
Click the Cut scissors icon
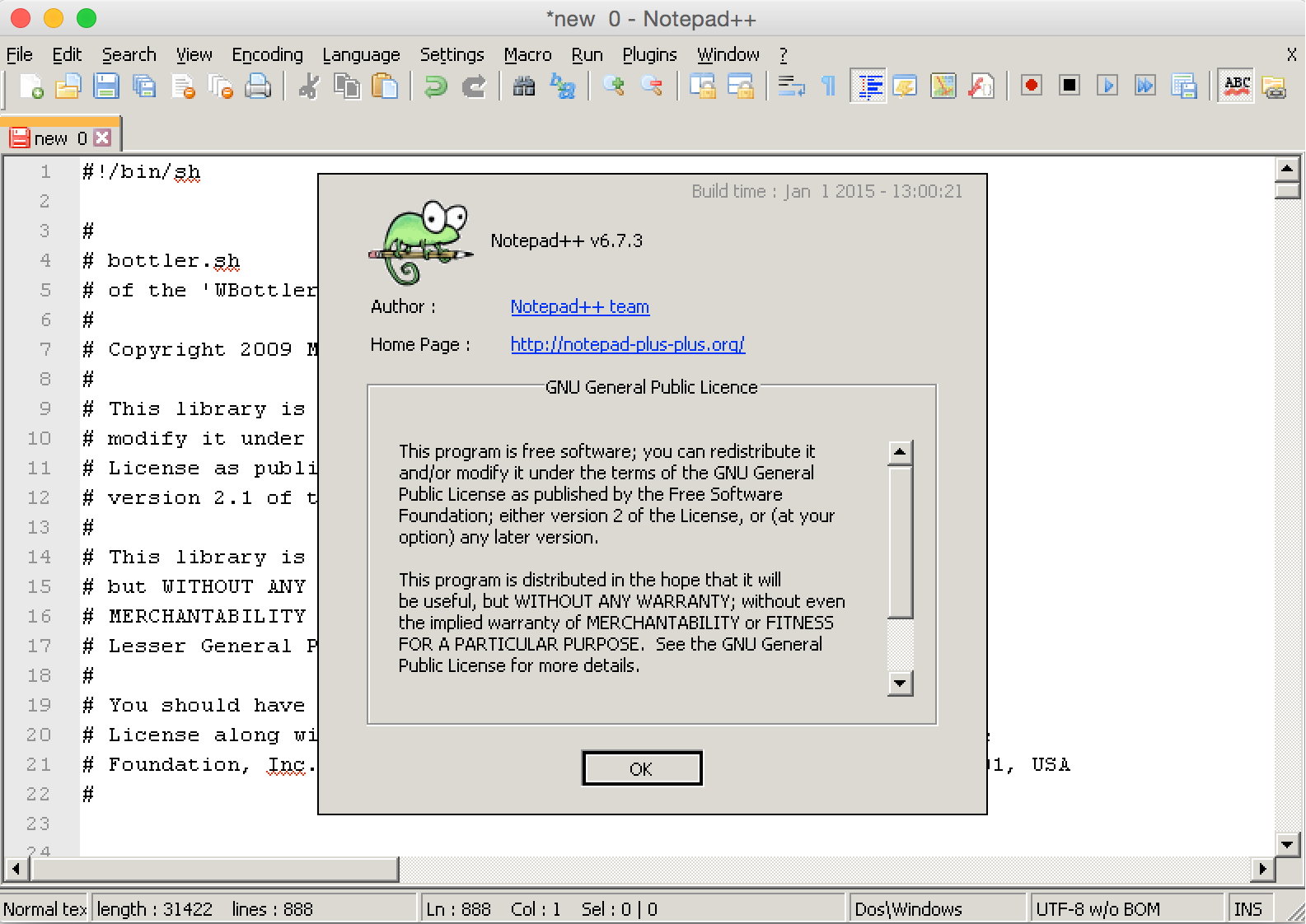pos(309,86)
